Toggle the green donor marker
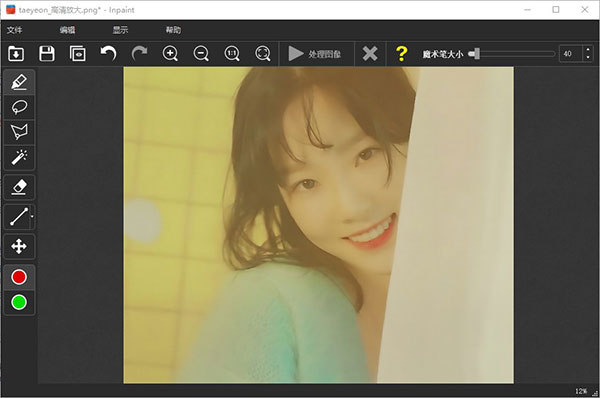This screenshot has height=398, width=600. point(19,302)
